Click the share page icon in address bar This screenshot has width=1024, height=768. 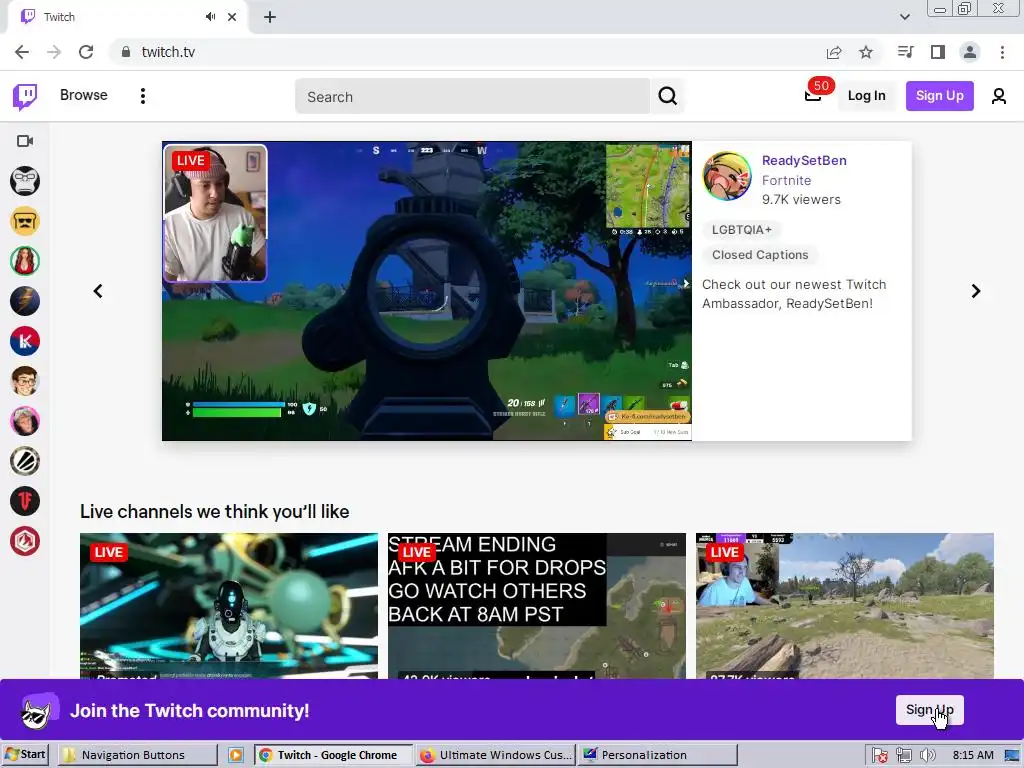tap(834, 52)
